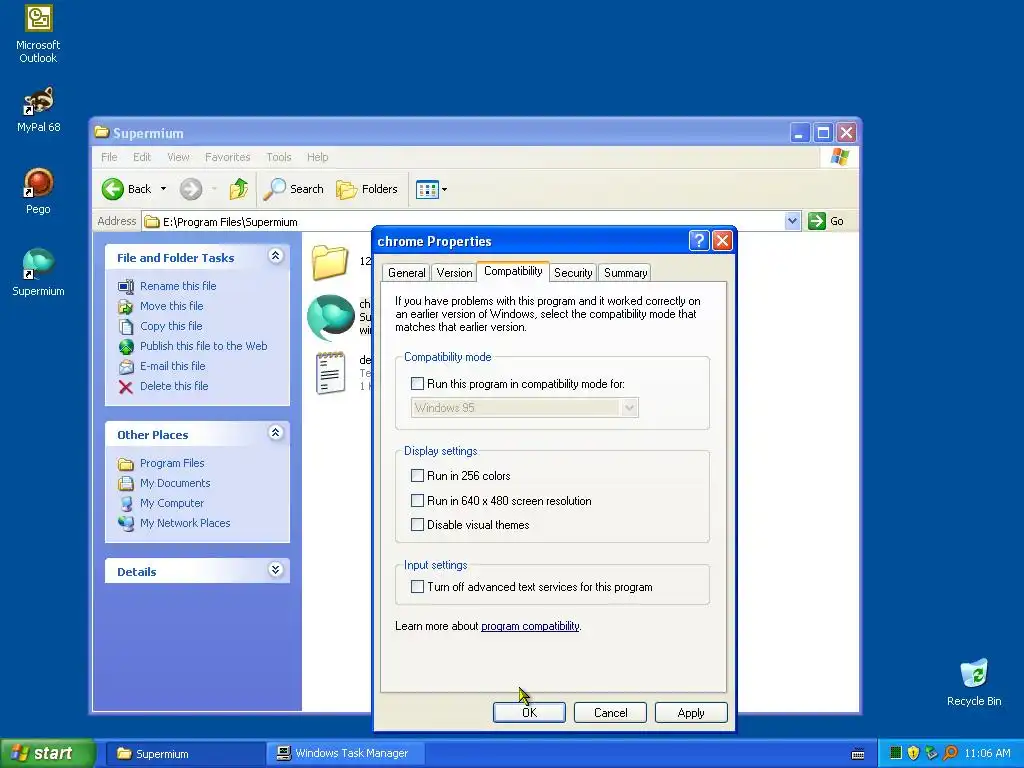
Task: Click the address field showing E:\Program Files\Supermium
Action: tap(464, 221)
